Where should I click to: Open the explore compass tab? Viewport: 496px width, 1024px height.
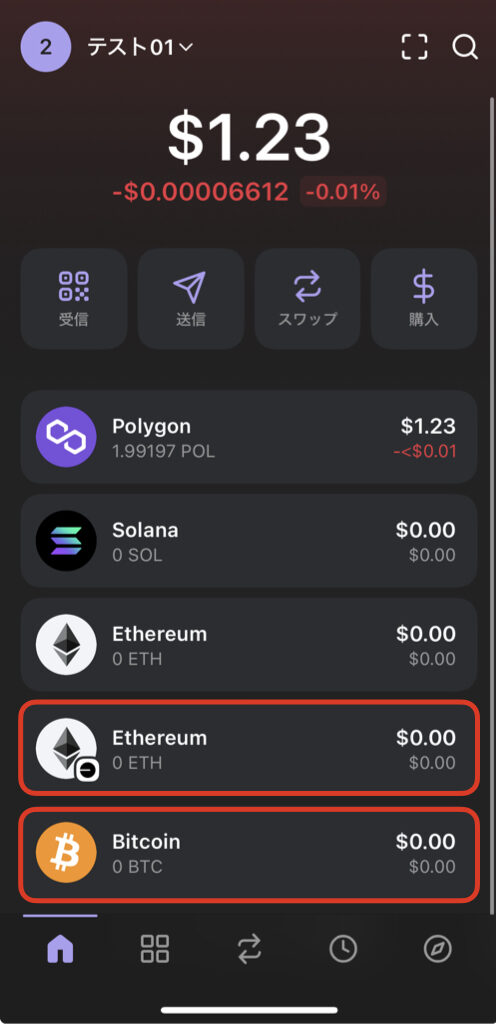[x=438, y=949]
